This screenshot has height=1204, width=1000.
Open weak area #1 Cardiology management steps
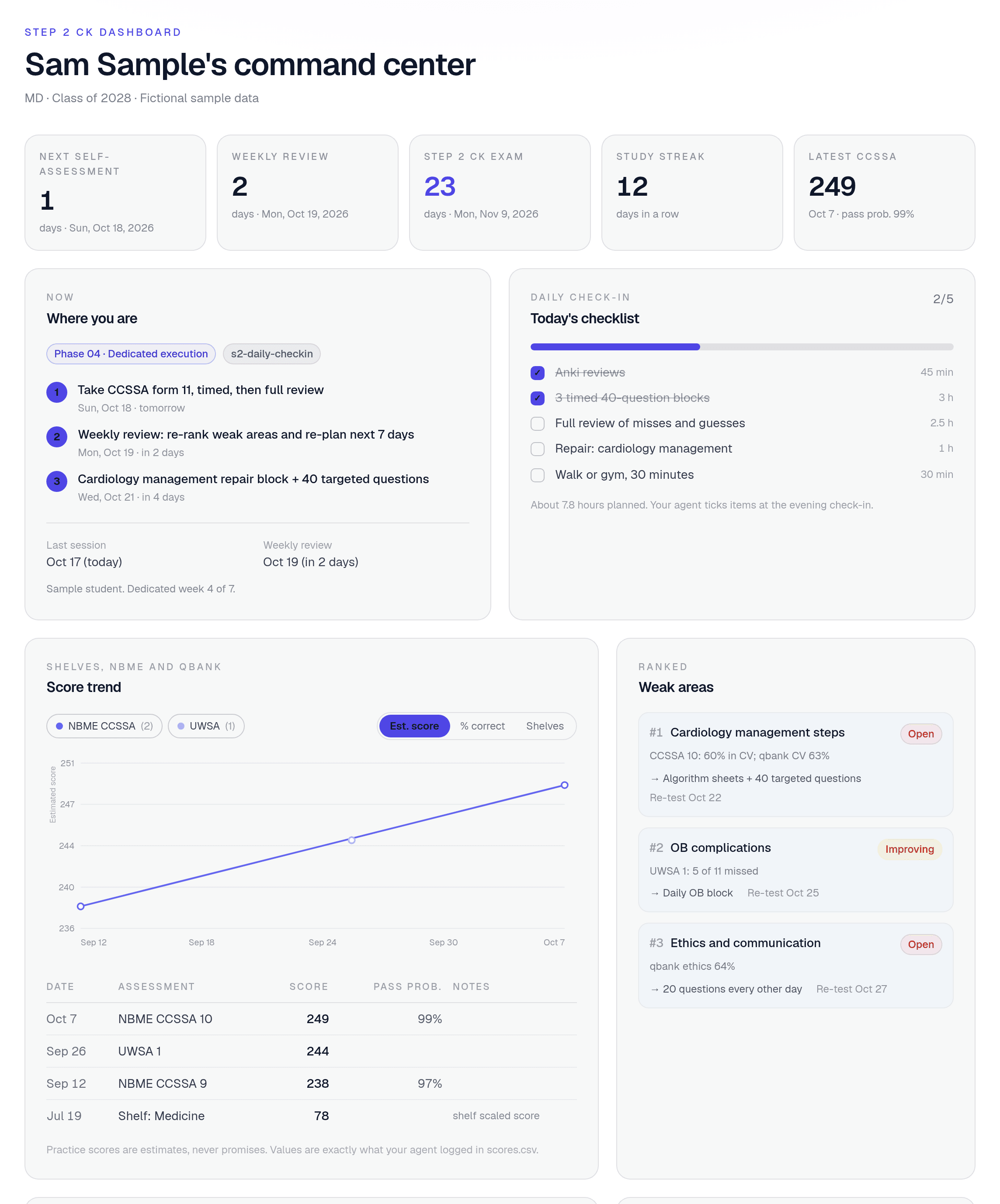pos(796,764)
